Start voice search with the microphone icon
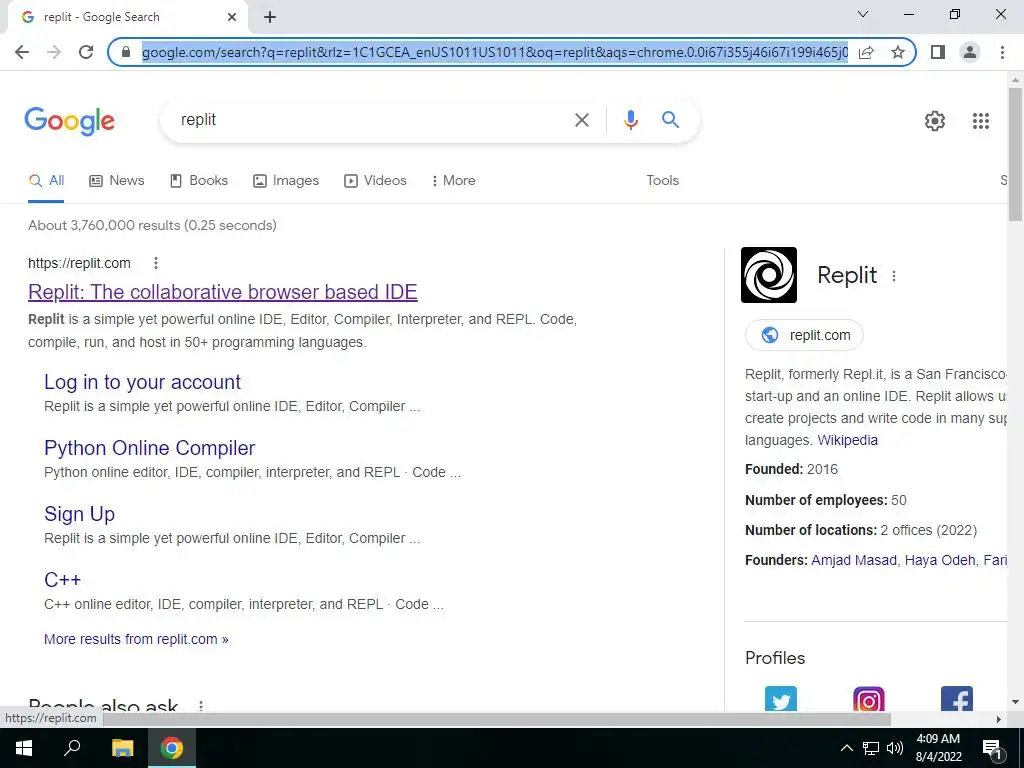The width and height of the screenshot is (1024, 768). click(630, 120)
